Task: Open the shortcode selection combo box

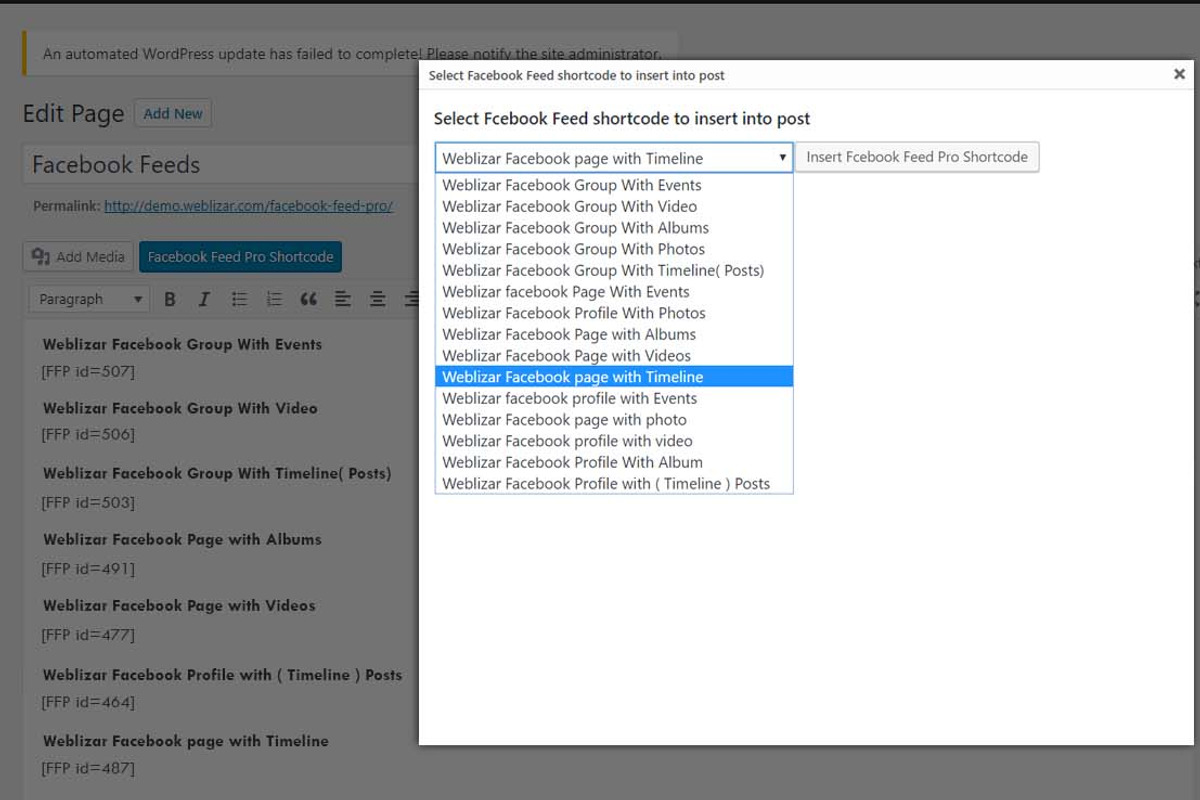Action: click(614, 158)
